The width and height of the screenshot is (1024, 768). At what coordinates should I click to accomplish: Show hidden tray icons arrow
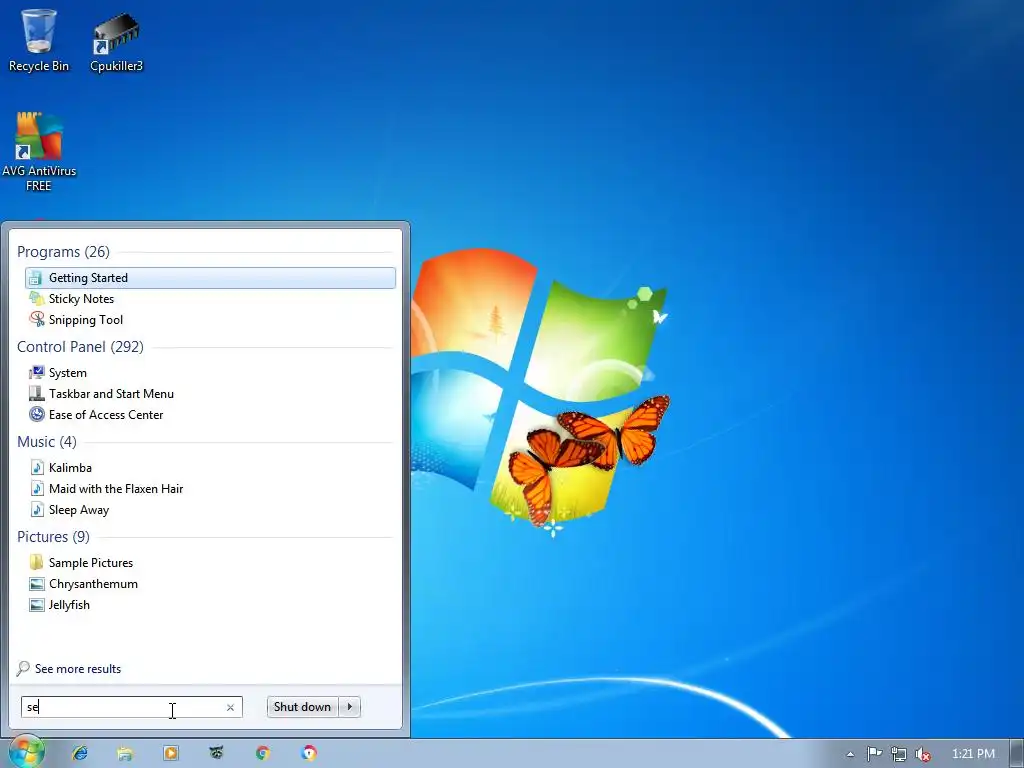point(850,754)
